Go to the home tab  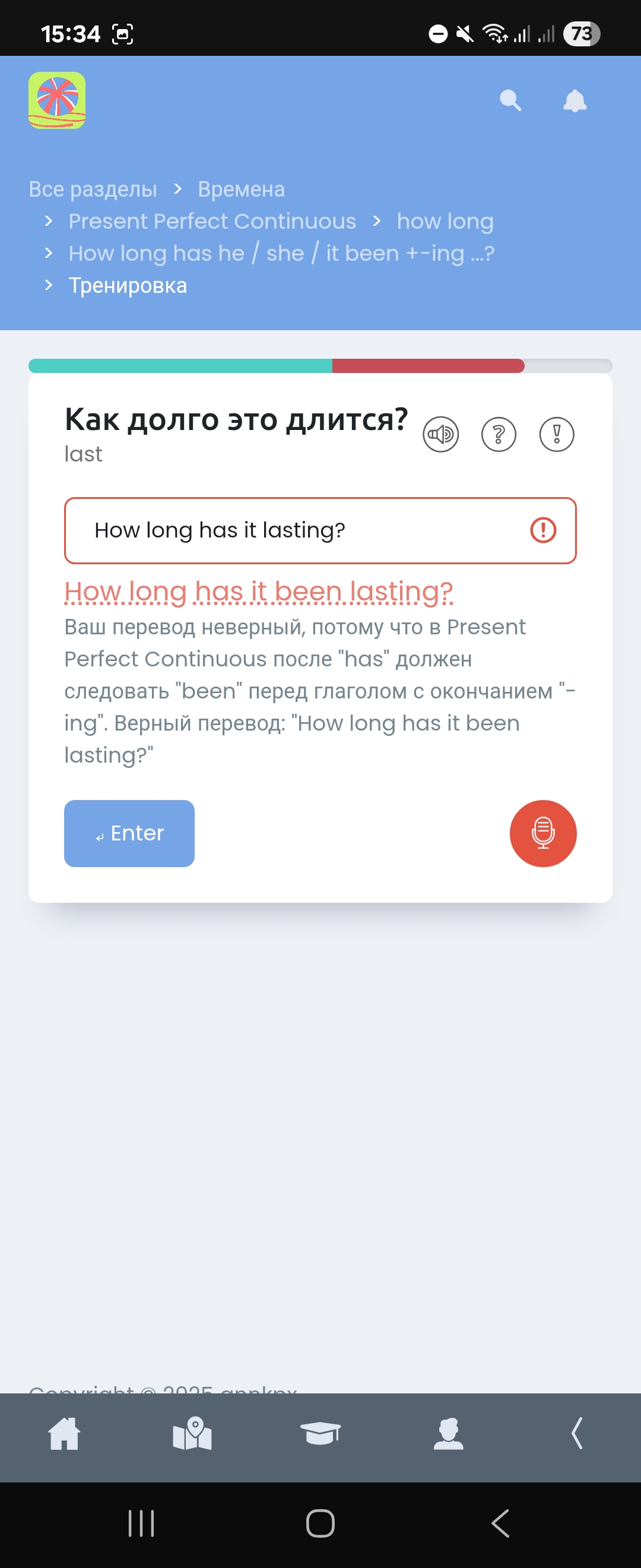click(65, 1434)
